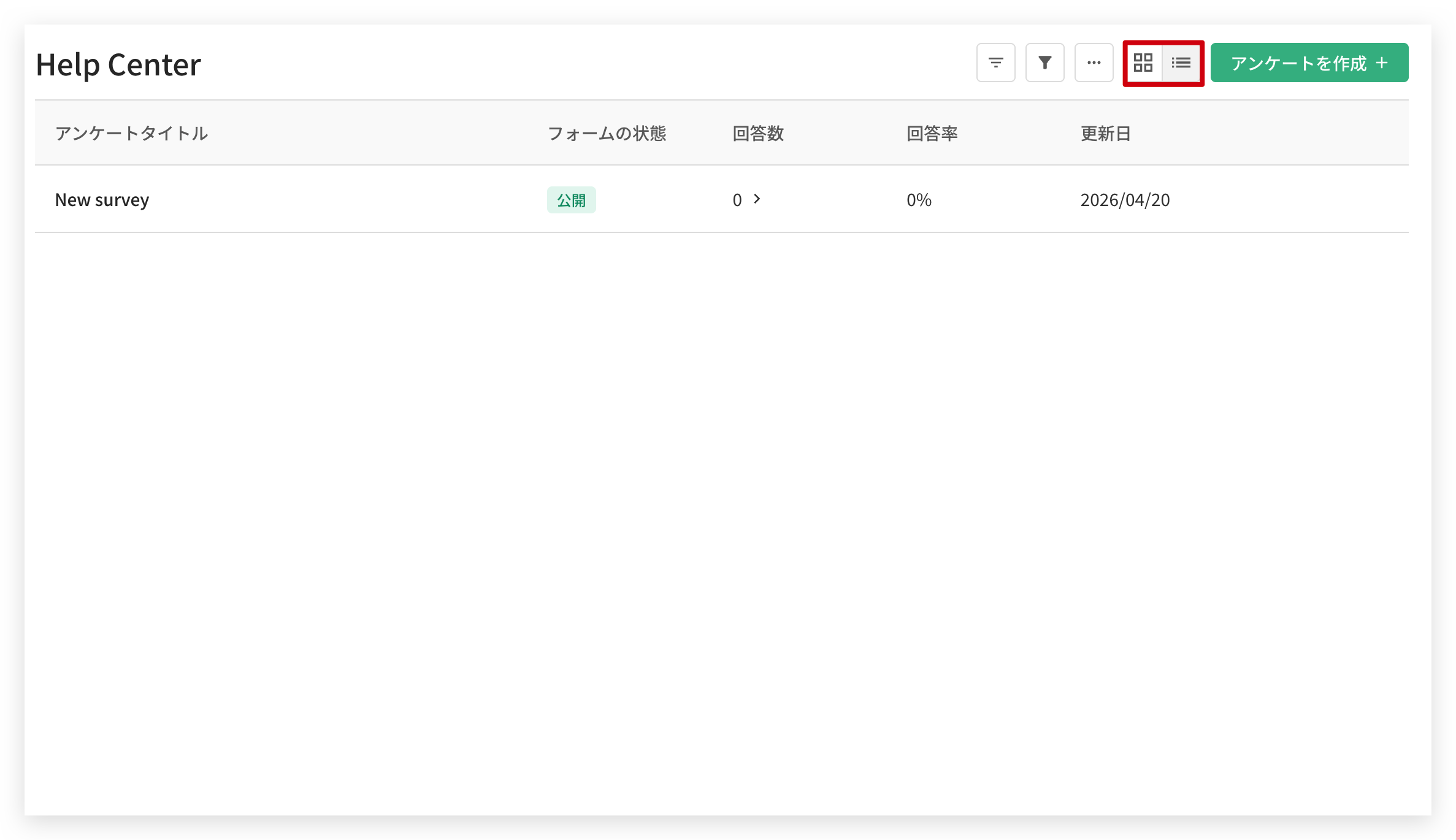Click the アンケートタイトル column header

click(x=131, y=133)
